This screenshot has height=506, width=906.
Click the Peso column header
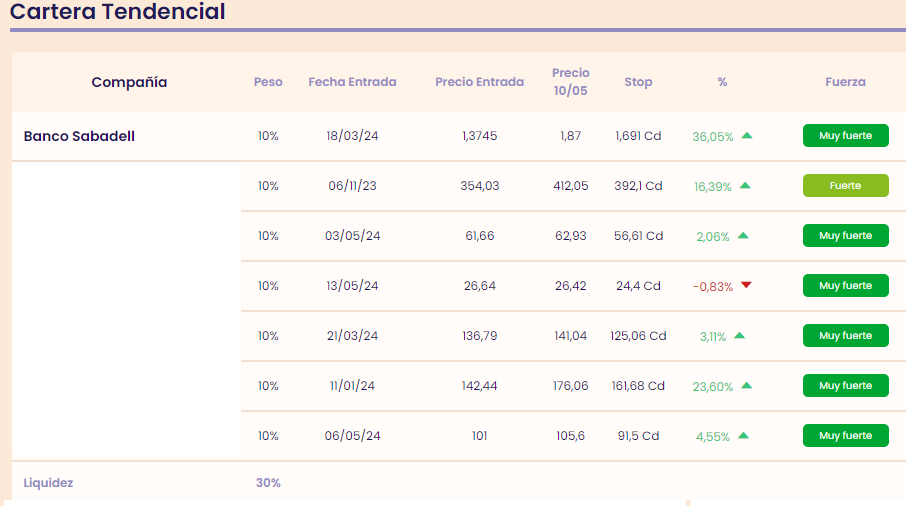click(x=268, y=82)
